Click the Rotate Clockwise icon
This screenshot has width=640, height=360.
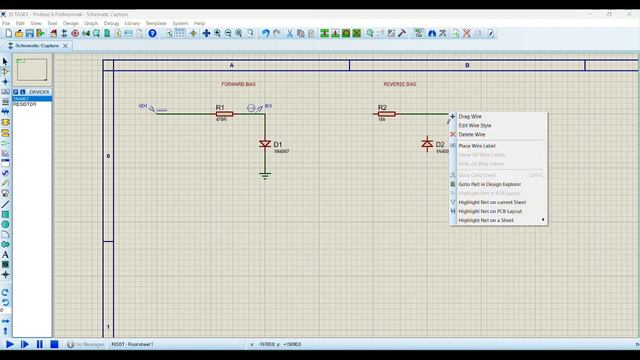(x=5, y=293)
